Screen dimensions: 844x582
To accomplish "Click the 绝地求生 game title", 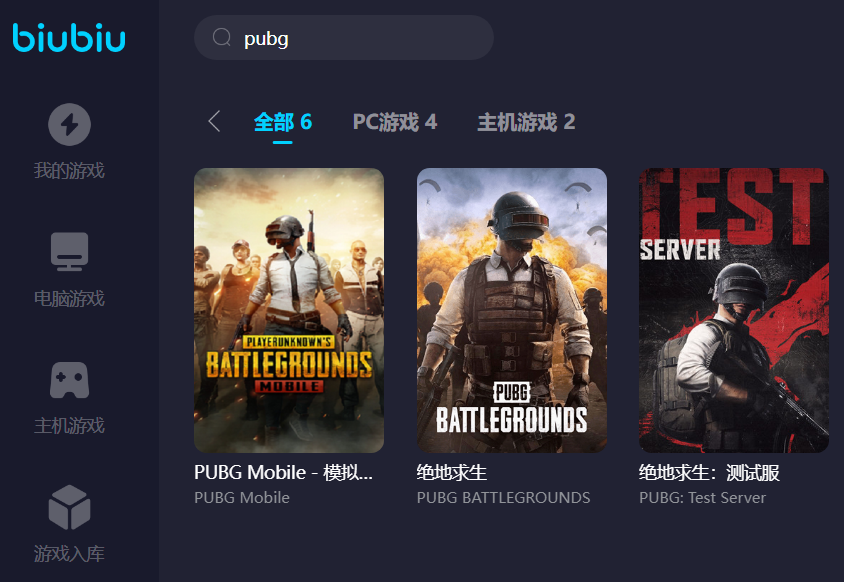I will point(452,472).
